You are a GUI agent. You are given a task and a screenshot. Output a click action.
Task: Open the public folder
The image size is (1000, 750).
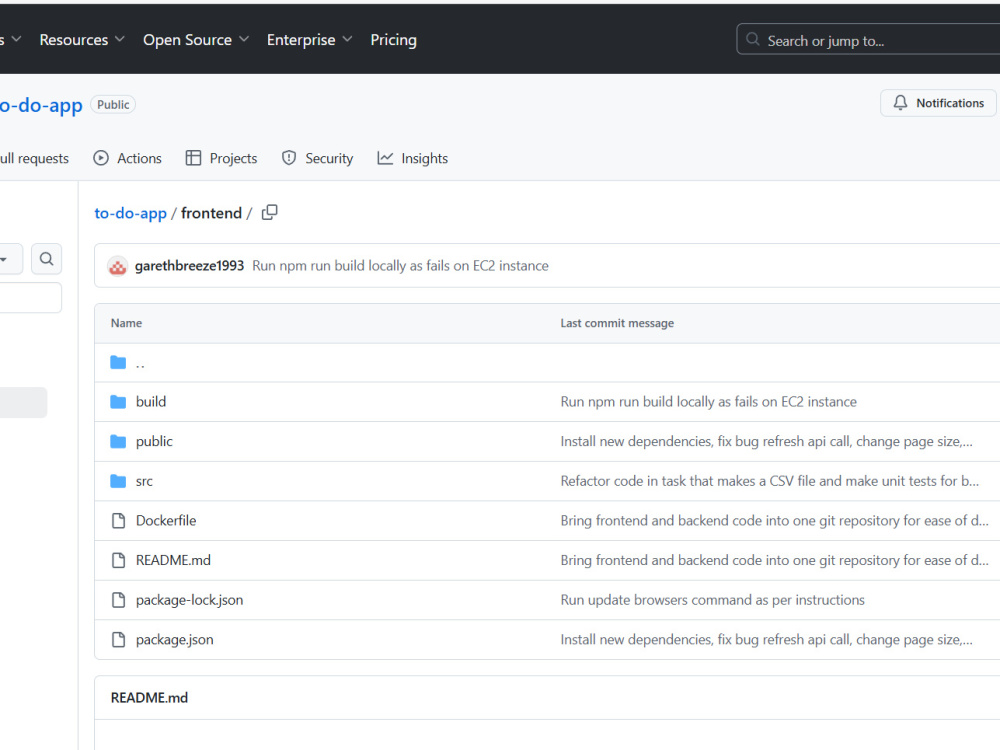click(x=154, y=441)
